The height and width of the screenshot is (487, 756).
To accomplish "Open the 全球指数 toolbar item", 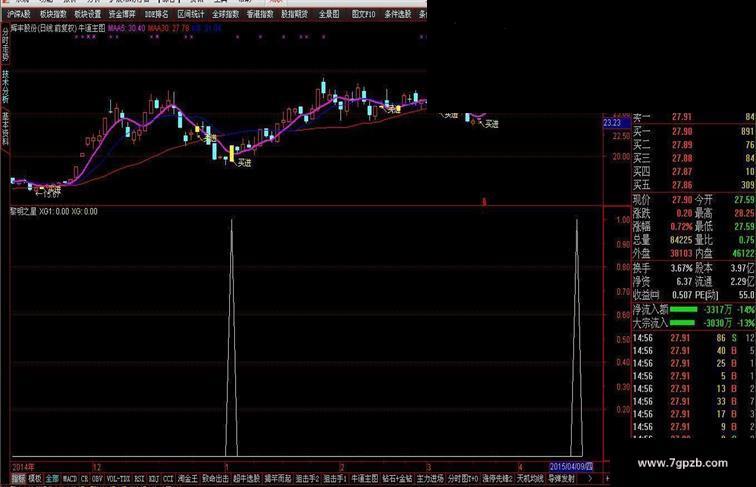I will [226, 14].
